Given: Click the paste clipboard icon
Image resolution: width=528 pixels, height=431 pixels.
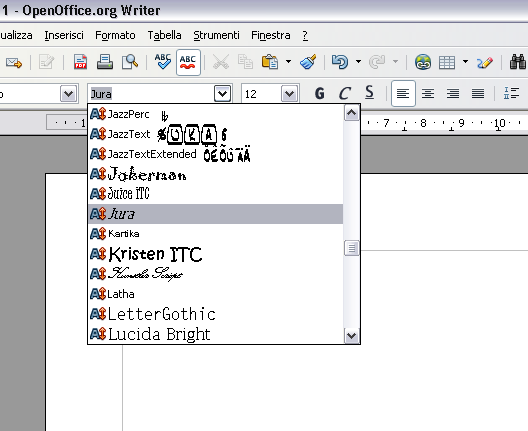Looking at the screenshot, I should point(270,62).
